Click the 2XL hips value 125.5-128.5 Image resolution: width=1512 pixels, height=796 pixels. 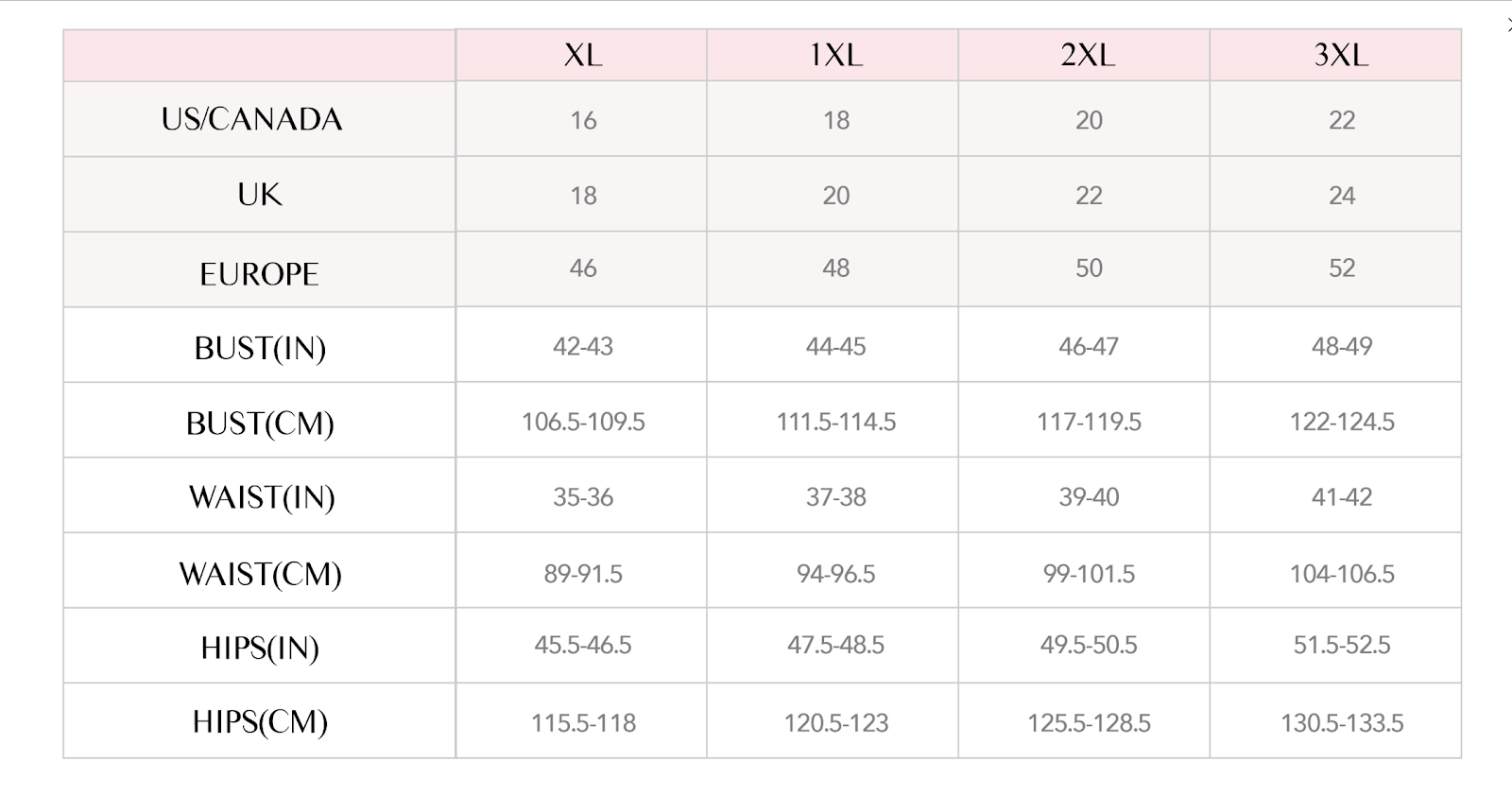pyautogui.click(x=1089, y=723)
